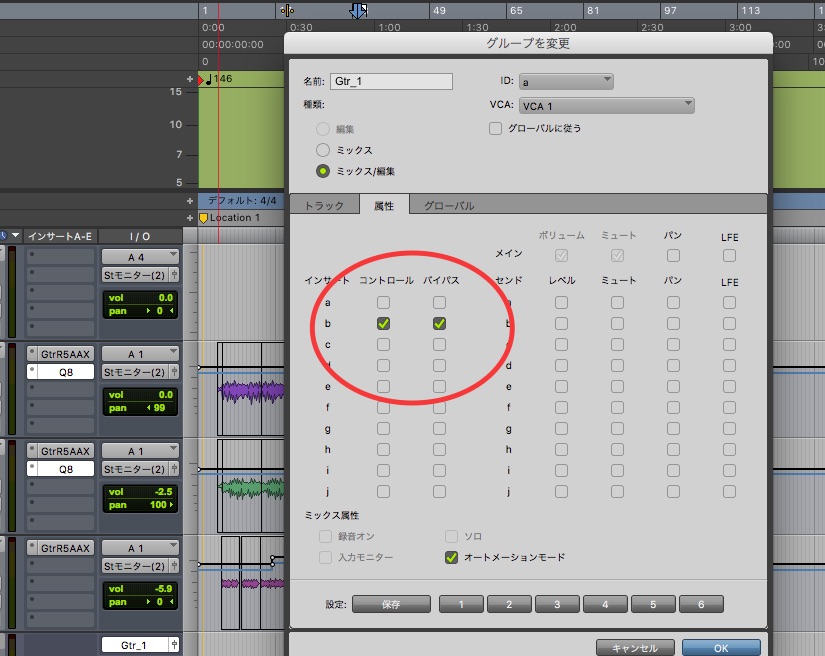
Task: Select the ミックス radio button
Action: tap(323, 150)
